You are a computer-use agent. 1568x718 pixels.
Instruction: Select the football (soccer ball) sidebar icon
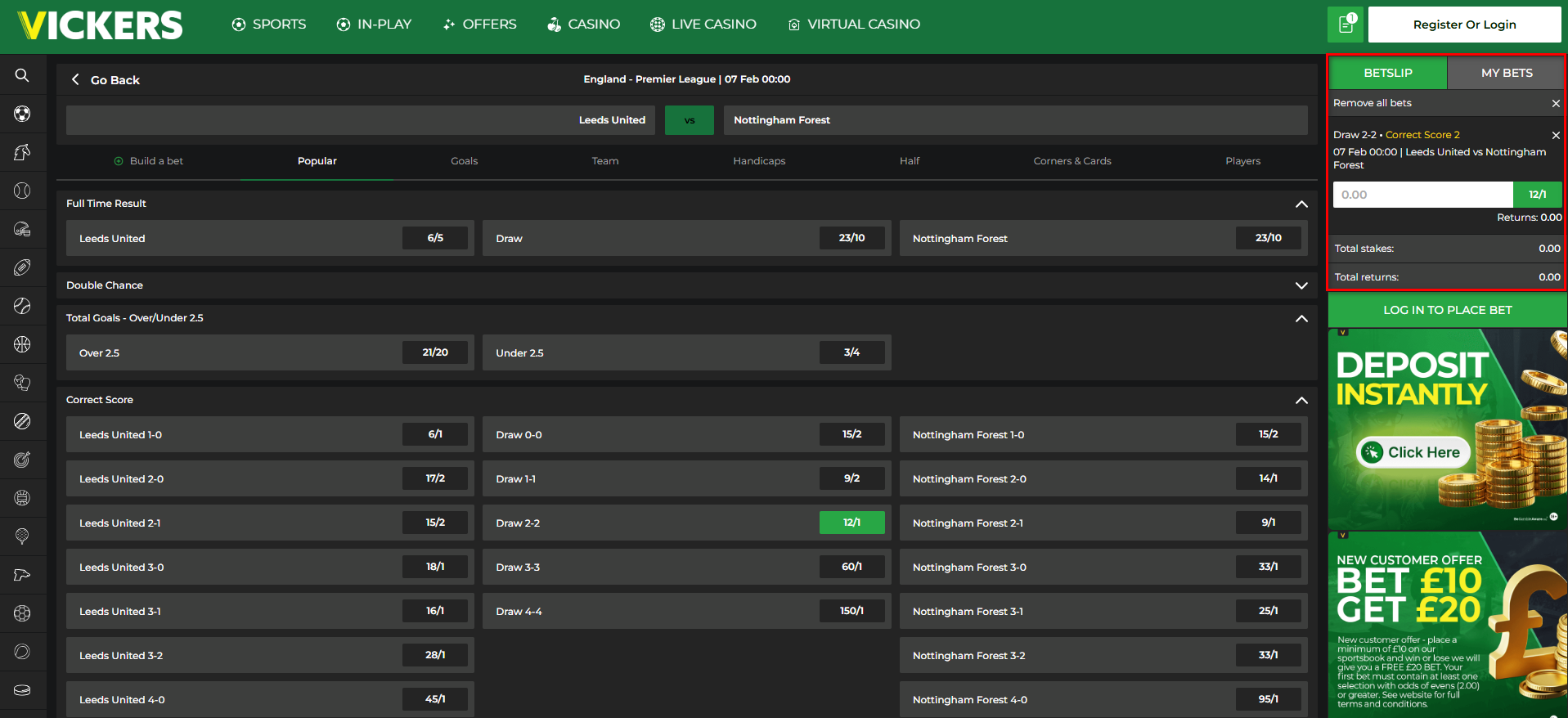(22, 114)
